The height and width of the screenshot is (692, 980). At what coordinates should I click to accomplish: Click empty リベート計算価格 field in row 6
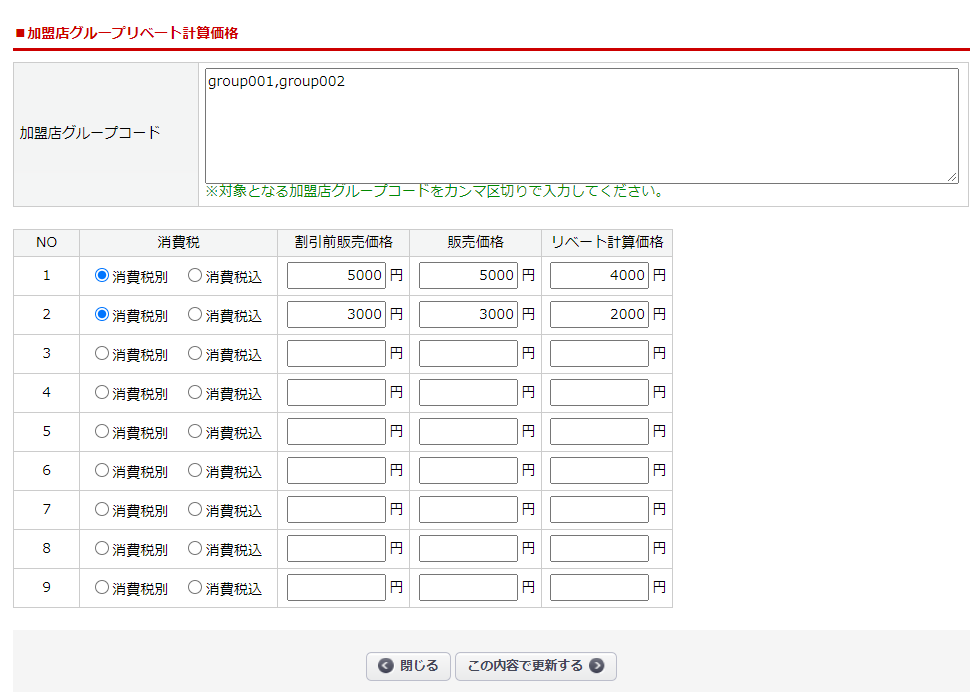(599, 470)
